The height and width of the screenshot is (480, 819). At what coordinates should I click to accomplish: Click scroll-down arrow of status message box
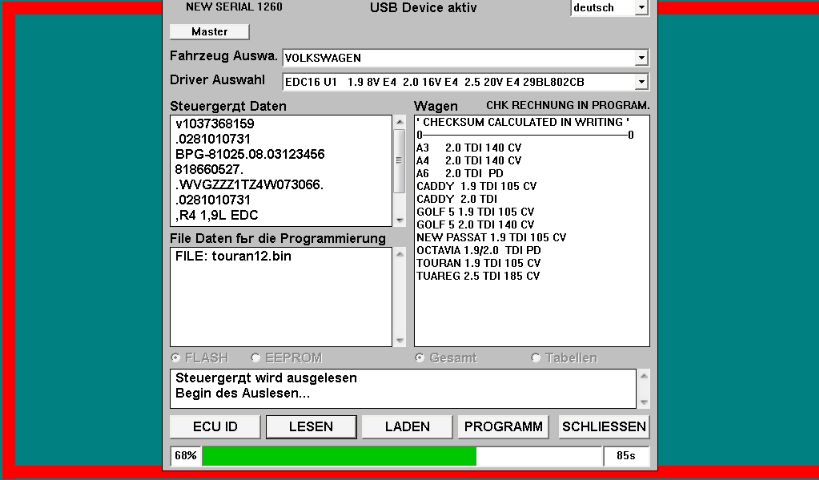click(644, 402)
